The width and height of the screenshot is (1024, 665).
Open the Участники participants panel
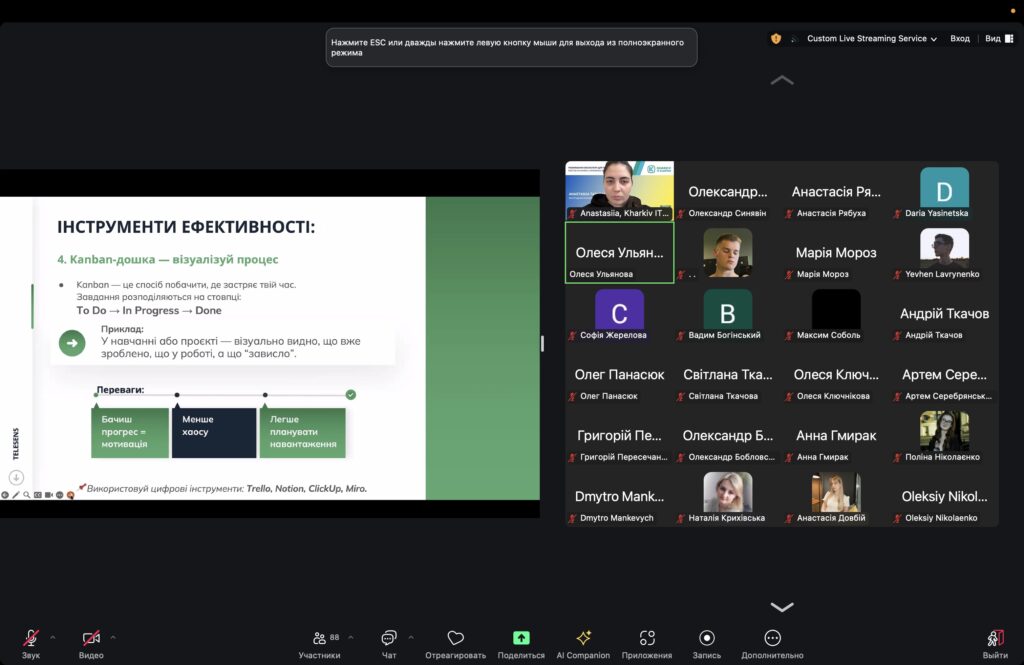pos(319,638)
